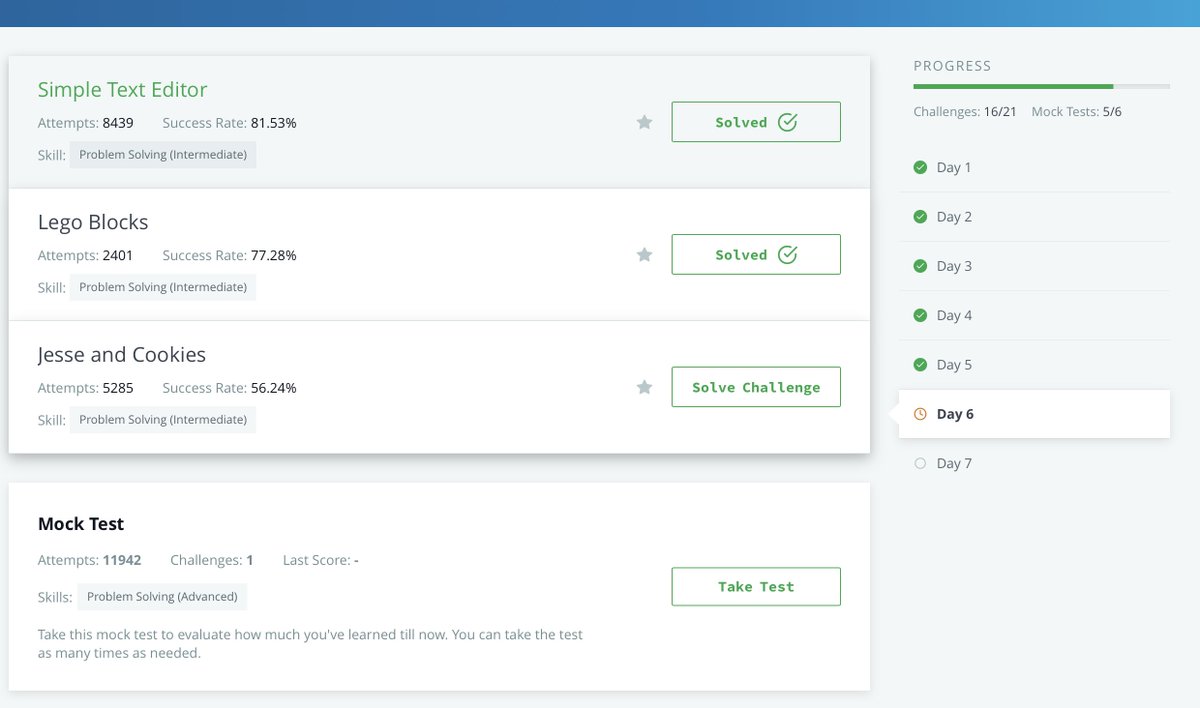Click the Simple Text Editor skill tag
This screenshot has width=1200, height=708.
(163, 155)
